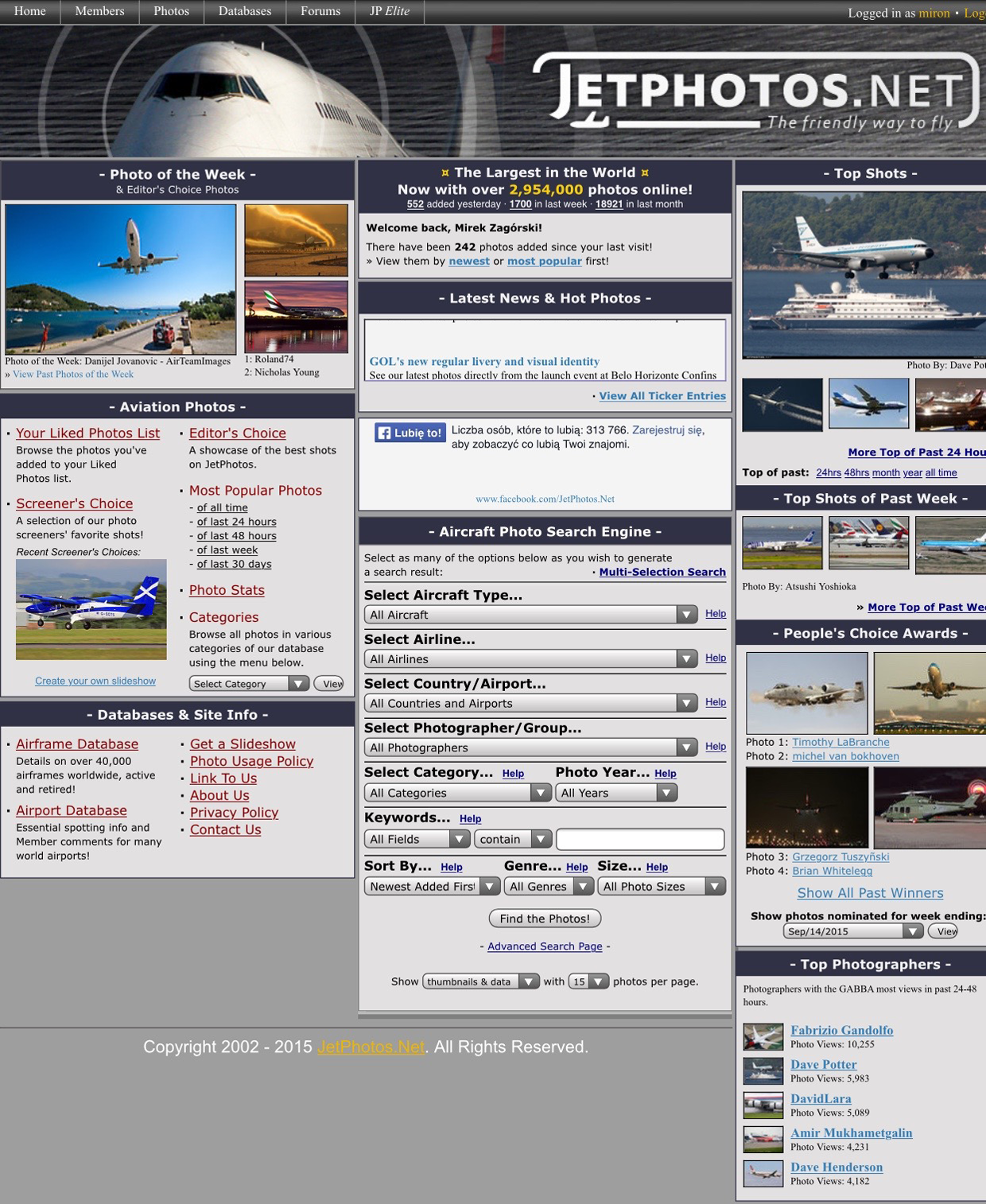Open the JP Elite menu item
The image size is (986, 1204).
pyautogui.click(x=390, y=11)
